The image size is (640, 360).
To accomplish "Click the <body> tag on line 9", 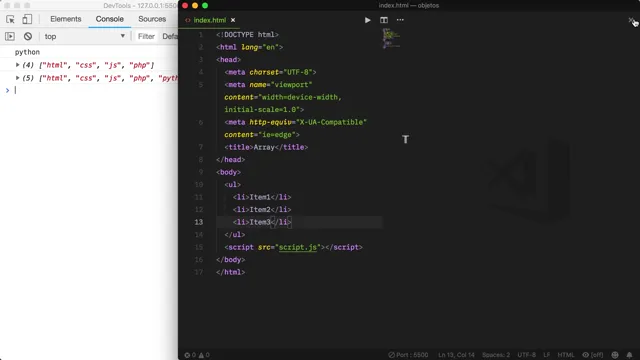I will point(229,172).
